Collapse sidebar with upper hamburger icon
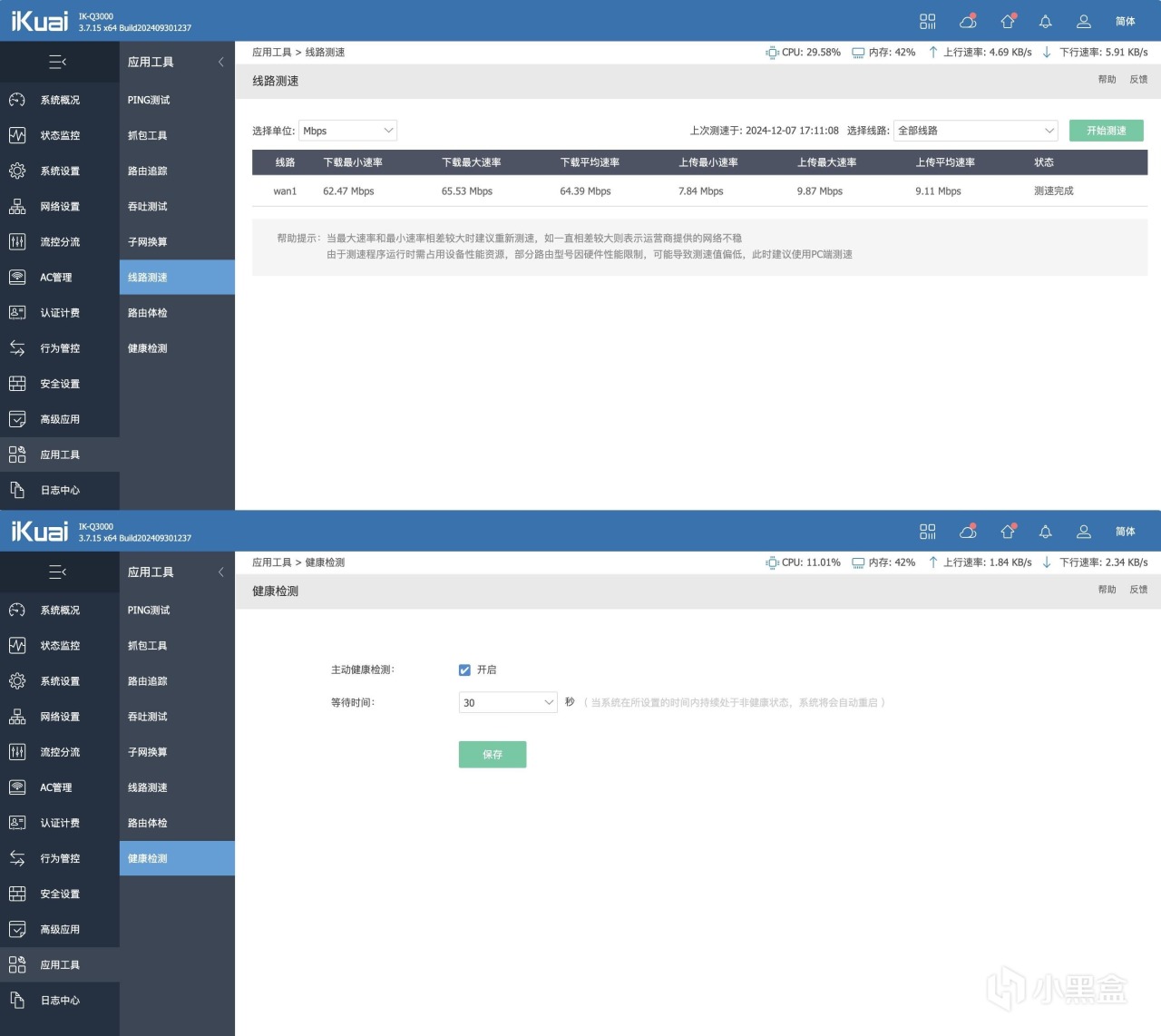This screenshot has width=1161, height=1036. point(57,62)
